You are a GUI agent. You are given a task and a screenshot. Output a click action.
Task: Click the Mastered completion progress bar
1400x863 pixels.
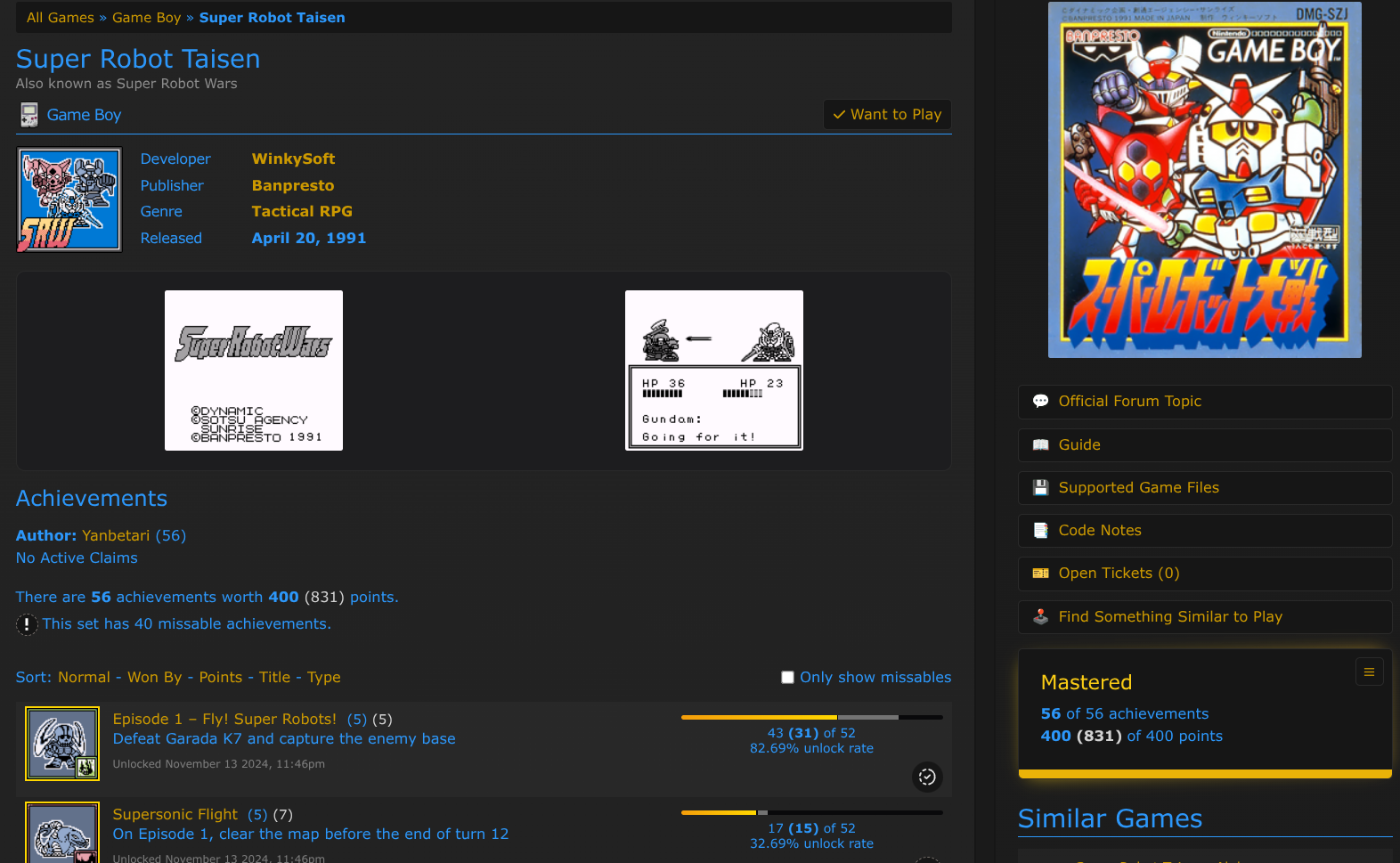(x=1205, y=774)
